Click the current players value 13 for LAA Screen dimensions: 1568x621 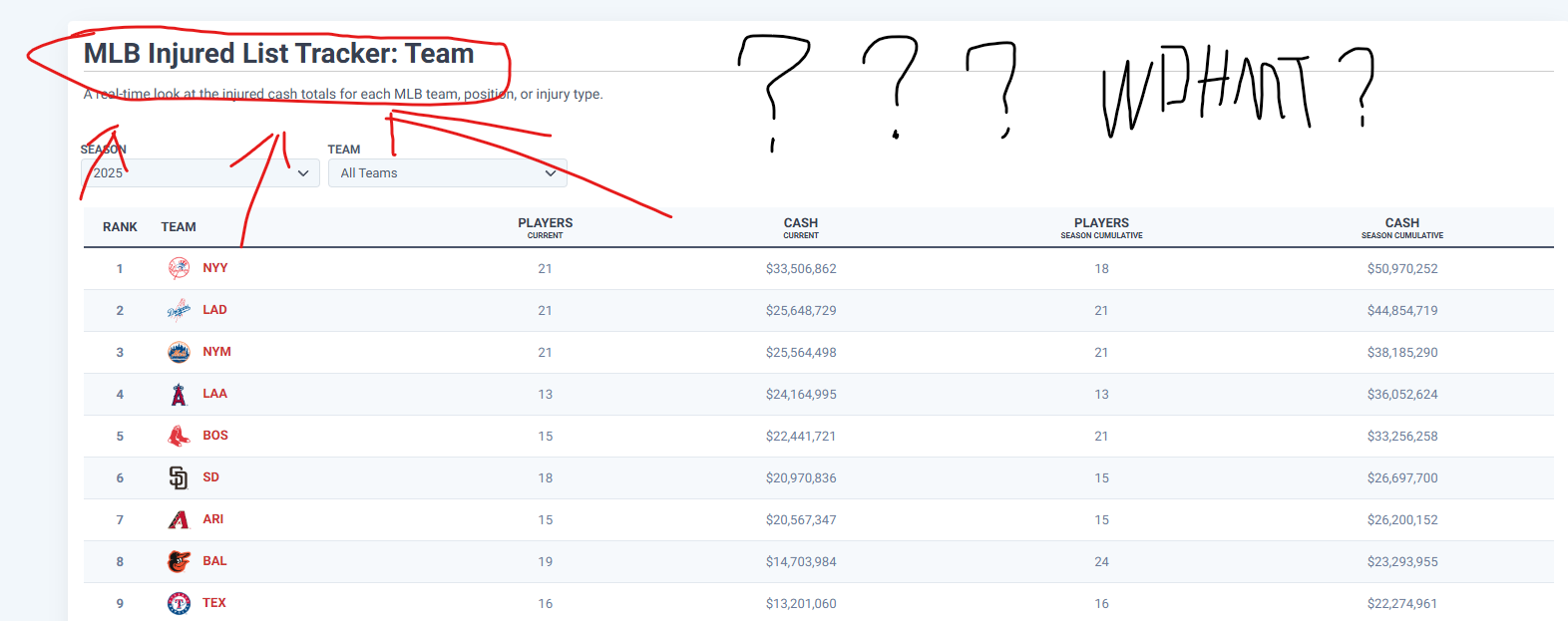pyautogui.click(x=546, y=395)
